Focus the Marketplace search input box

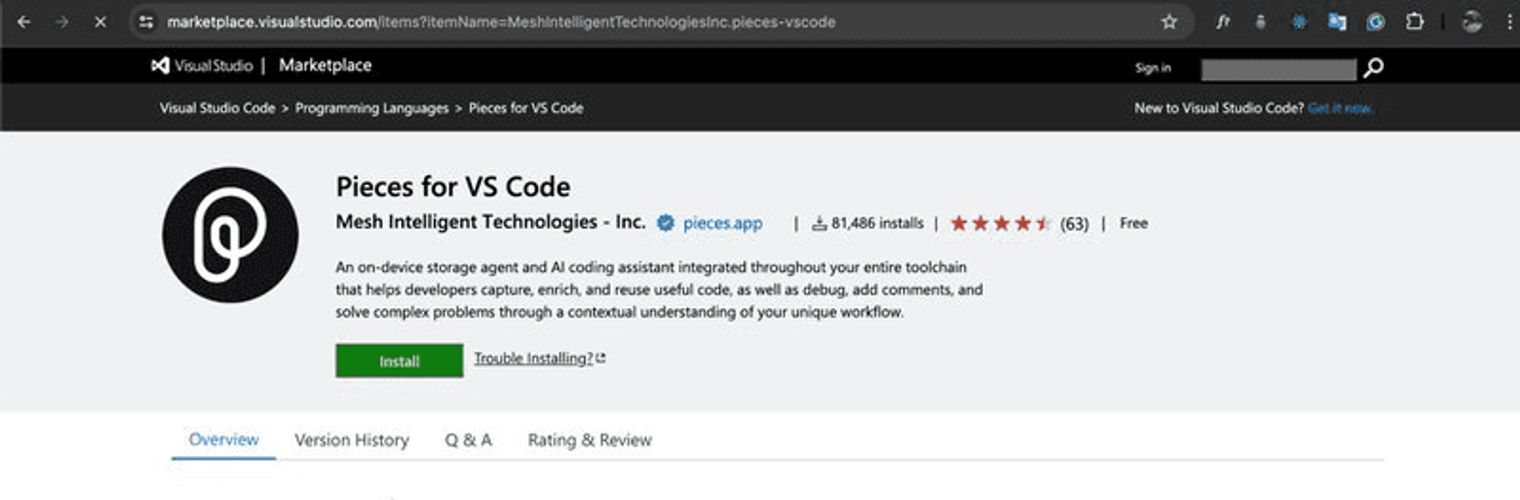[1279, 69]
